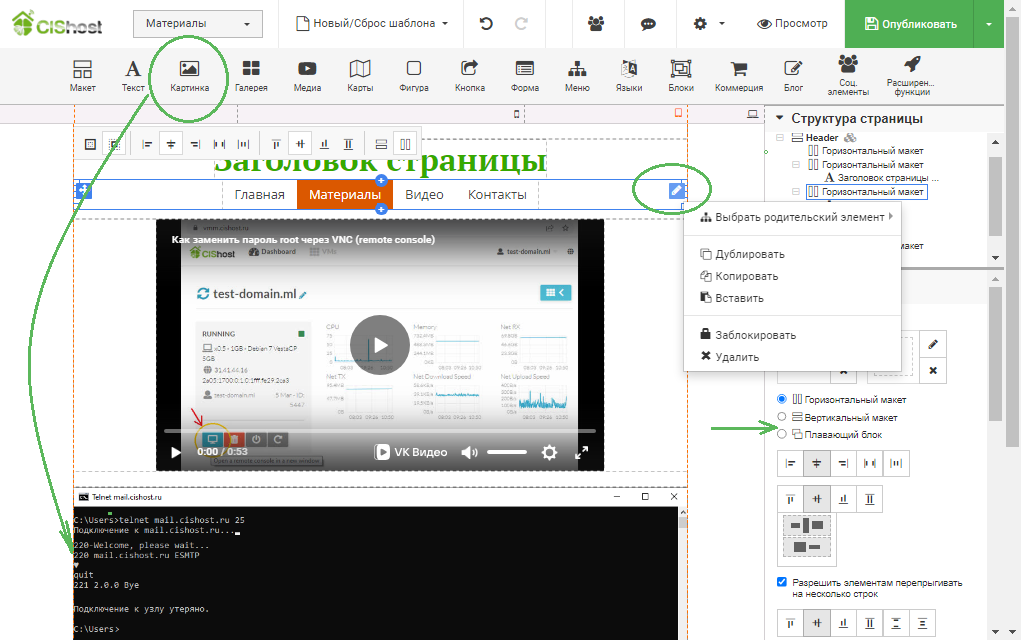This screenshot has width=1021, height=640.
Task: Click the undo arrow icon
Action: tap(486, 24)
